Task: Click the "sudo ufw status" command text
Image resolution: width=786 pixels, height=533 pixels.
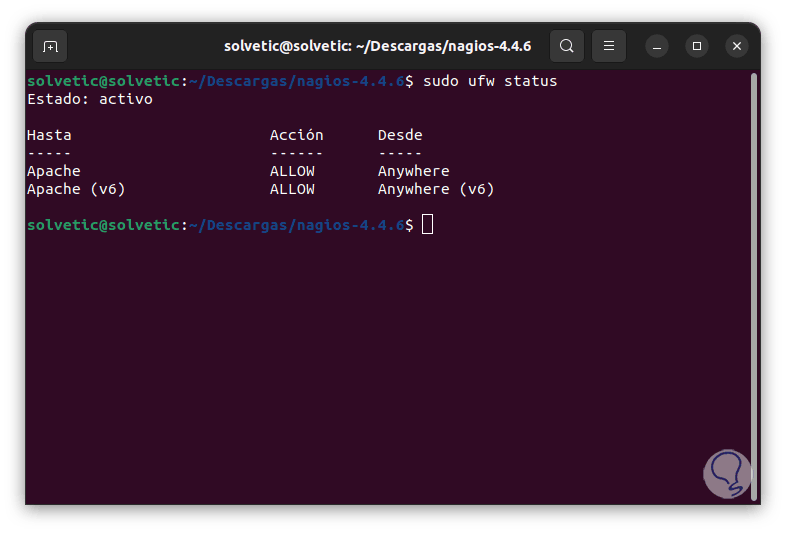Action: 490,81
